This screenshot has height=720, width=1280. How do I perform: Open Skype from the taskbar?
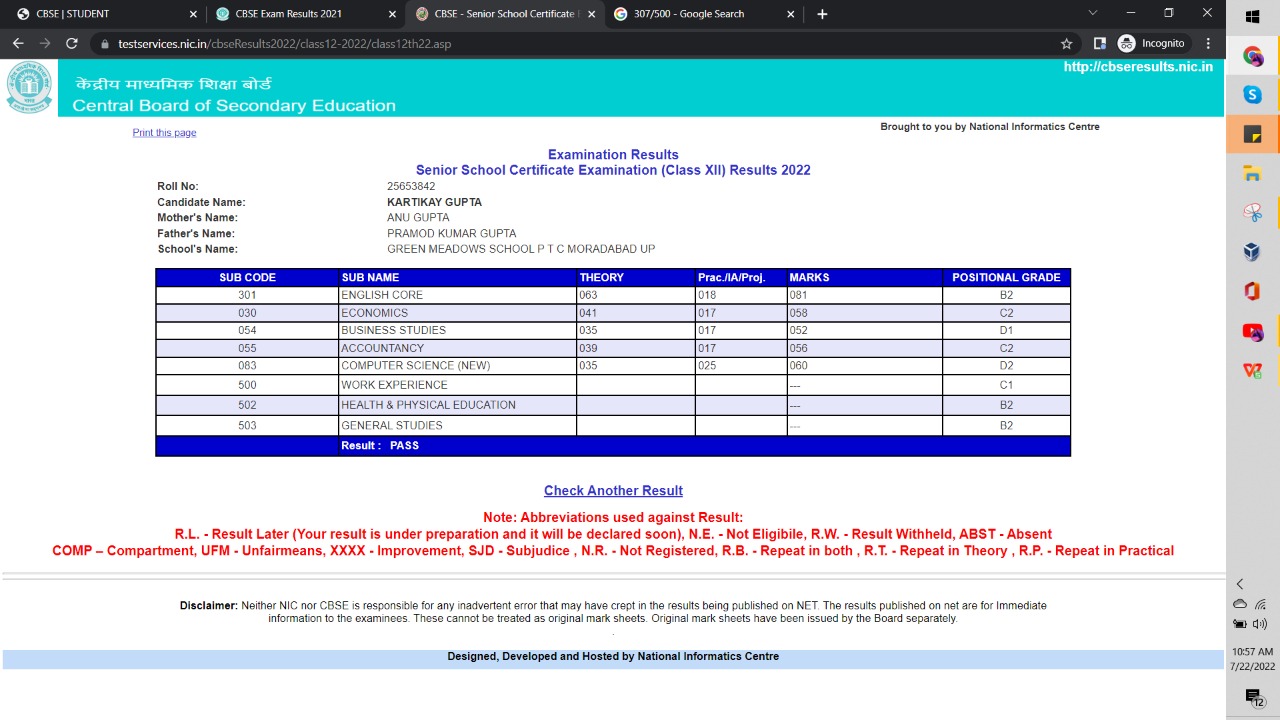(x=1252, y=95)
